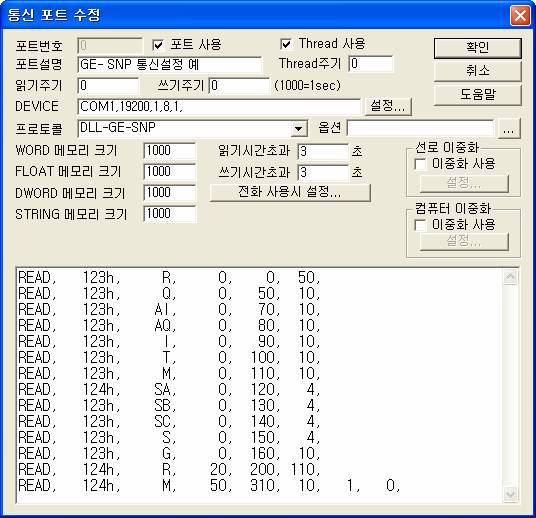Click the 읽기시간초과 input field
Viewport: 536px width, 518px height.
tap(323, 151)
